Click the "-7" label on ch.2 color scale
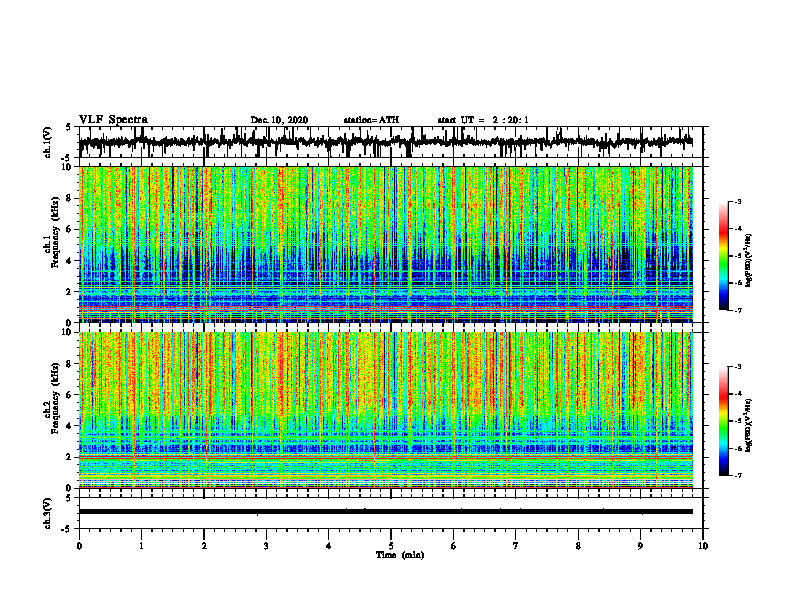Image resolution: width=792 pixels, height=612 pixels. (x=738, y=475)
